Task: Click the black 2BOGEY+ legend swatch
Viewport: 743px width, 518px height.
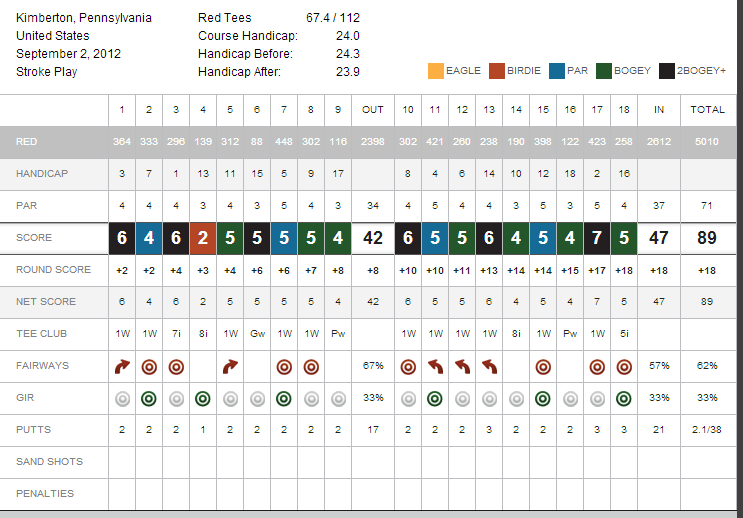Action: click(666, 71)
